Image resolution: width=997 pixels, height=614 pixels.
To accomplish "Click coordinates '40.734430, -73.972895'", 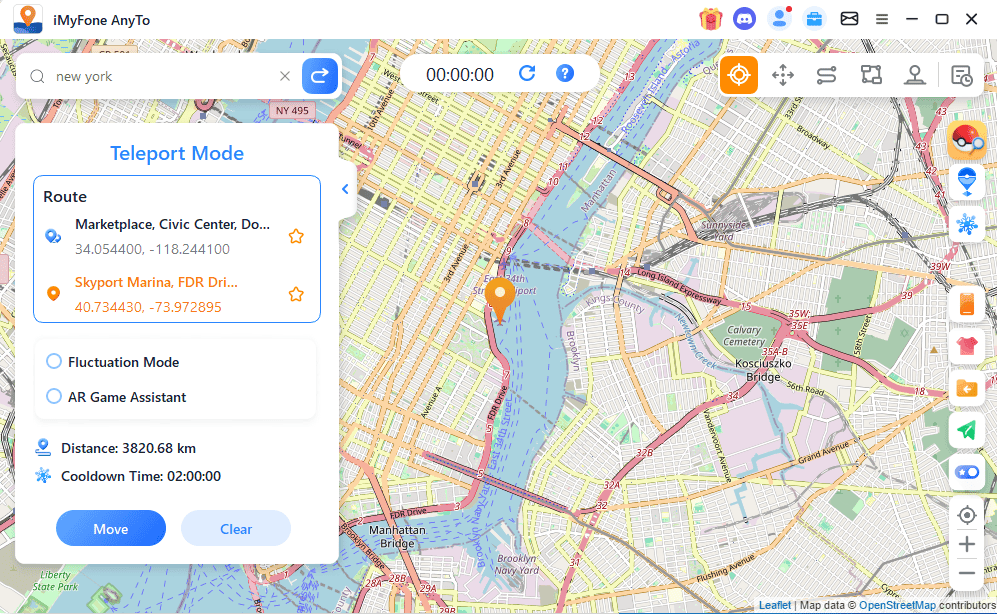I will (x=148, y=307).
